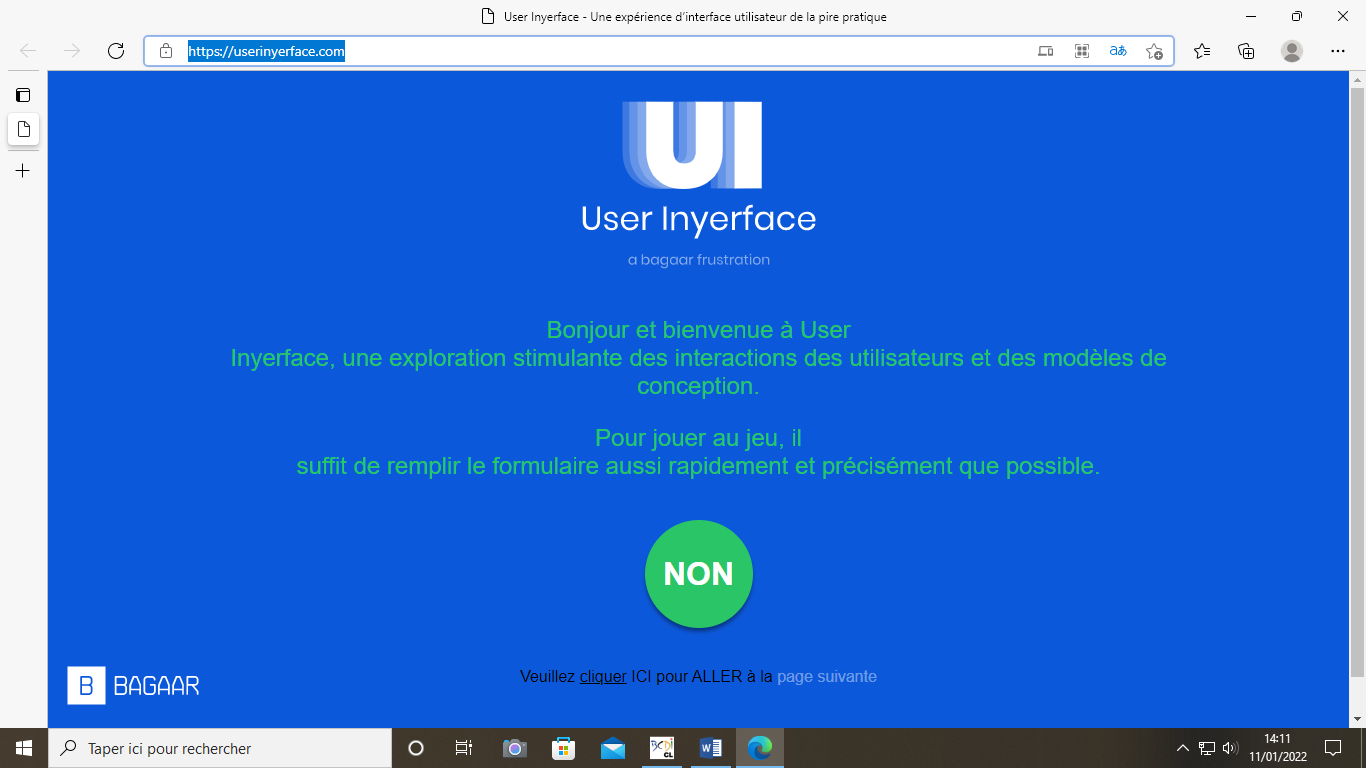Open Microsoft Store in taskbar
The width and height of the screenshot is (1366, 768).
(563, 748)
